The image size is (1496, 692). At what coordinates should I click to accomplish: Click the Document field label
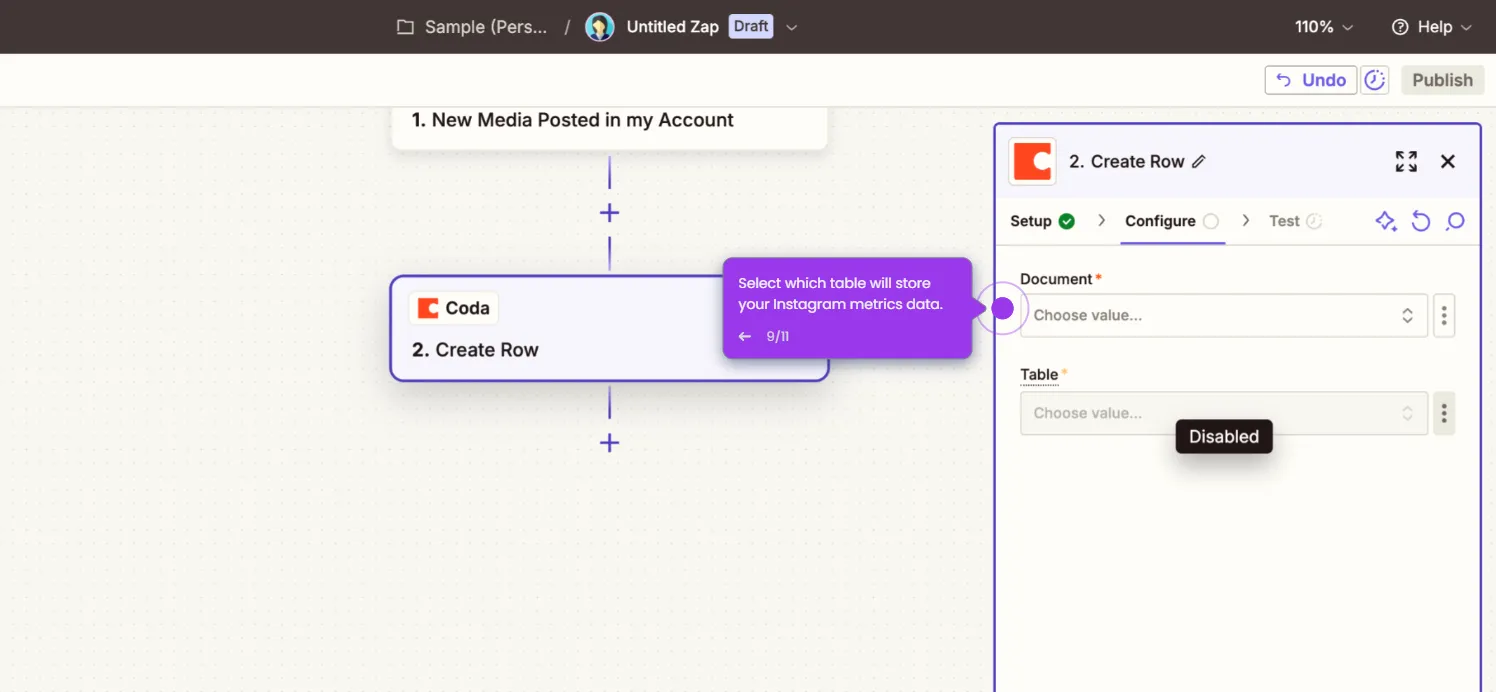1056,279
